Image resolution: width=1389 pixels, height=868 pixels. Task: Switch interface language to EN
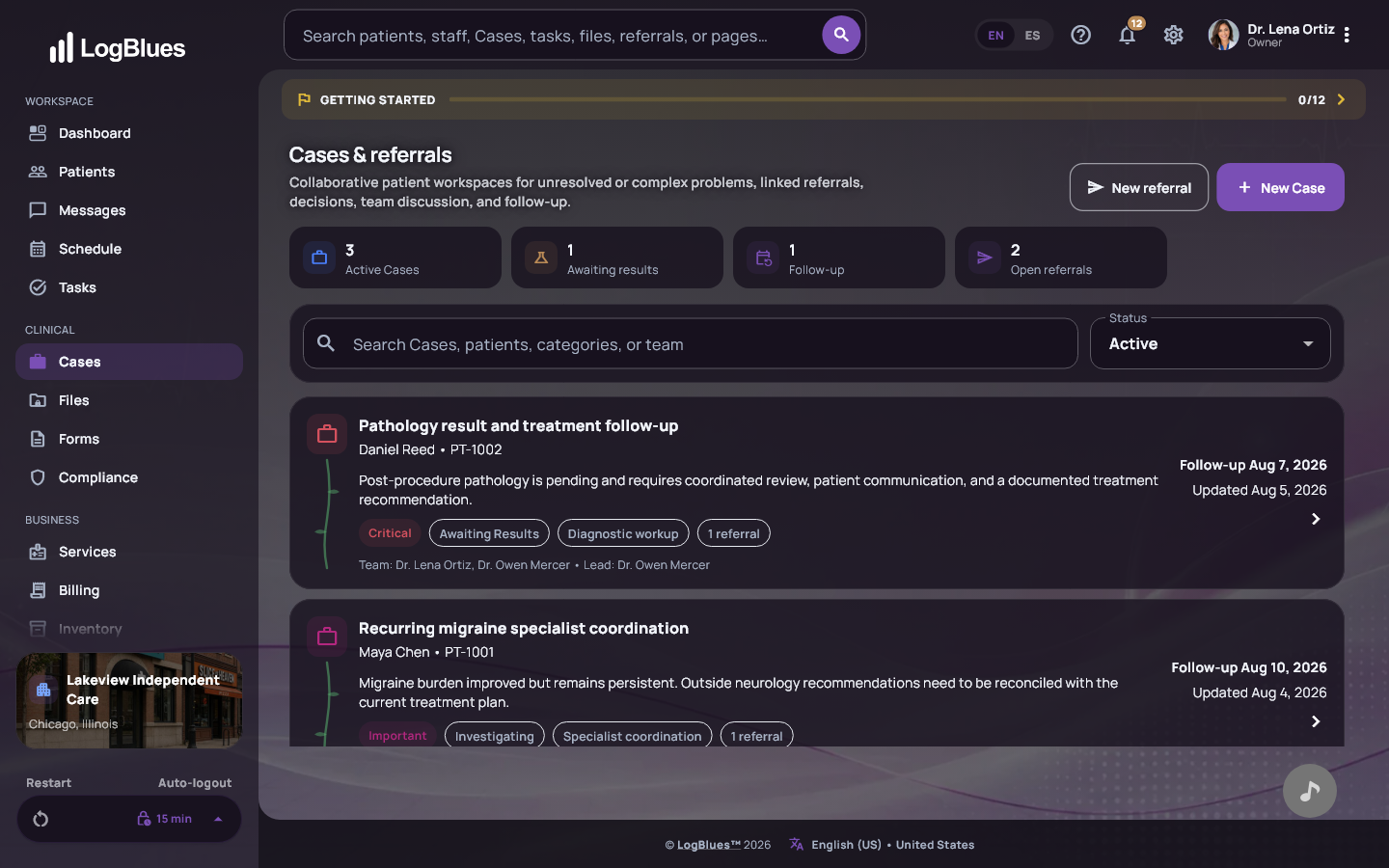point(995,36)
